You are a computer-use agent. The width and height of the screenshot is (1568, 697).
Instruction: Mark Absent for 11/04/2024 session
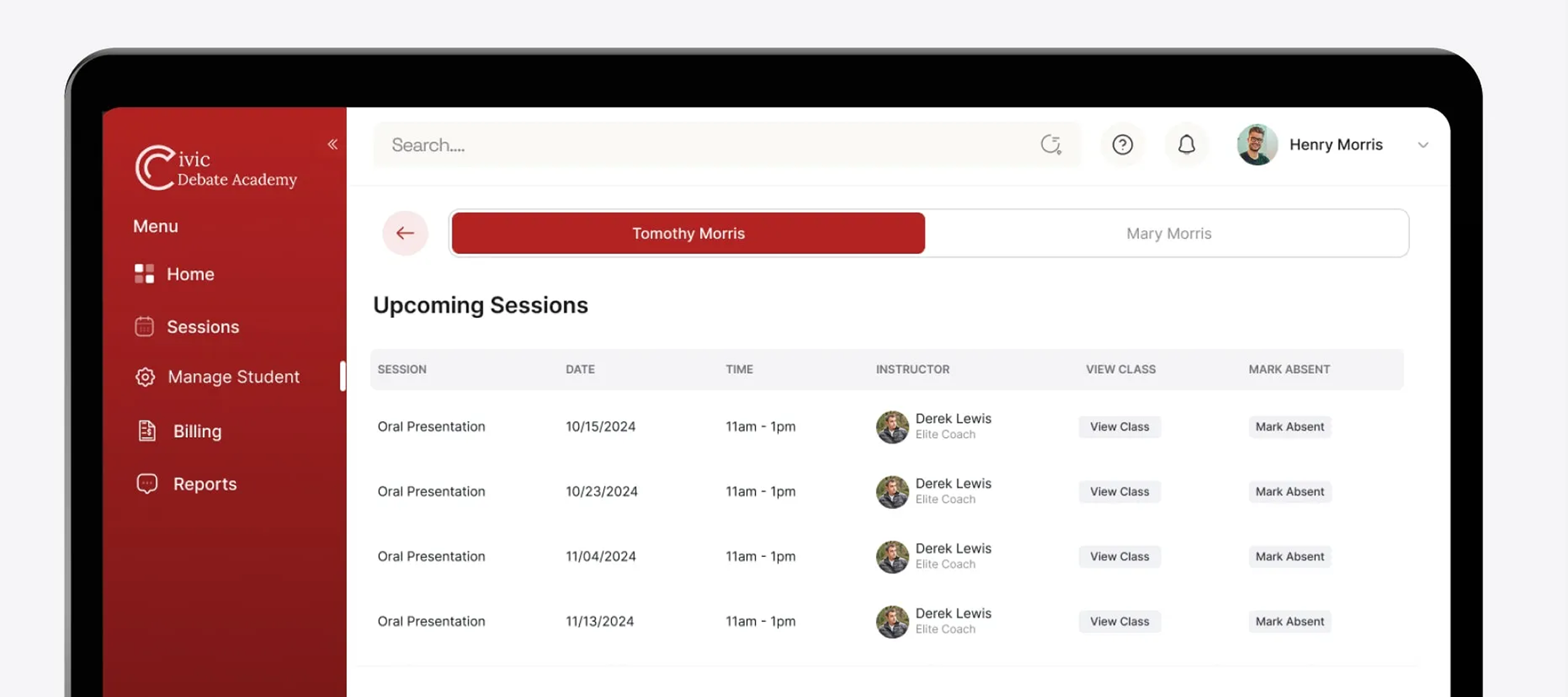click(1290, 557)
